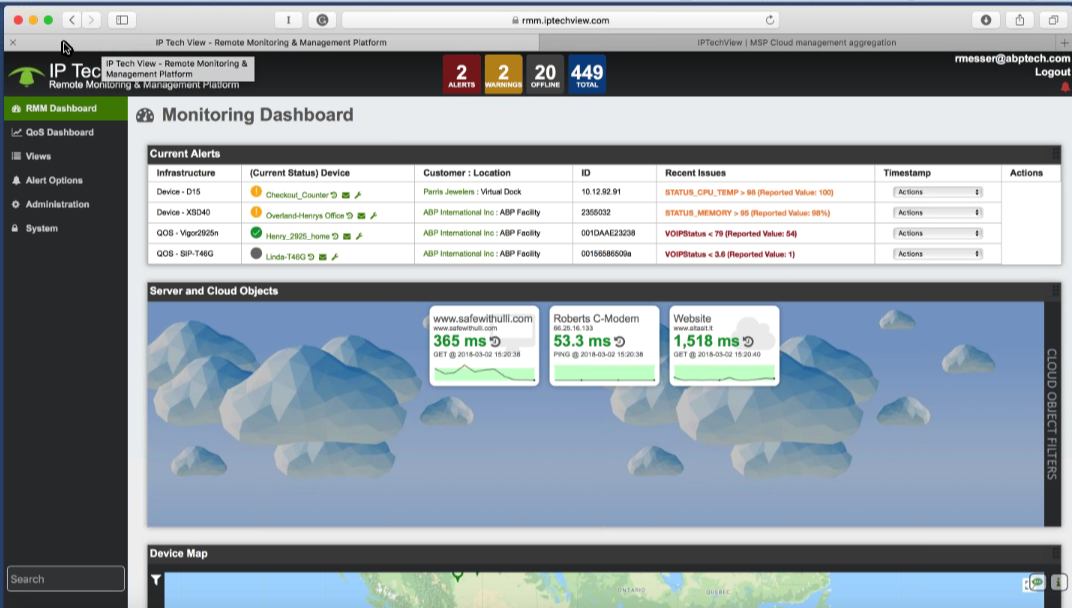Open Alert Options in the sidebar

point(54,180)
